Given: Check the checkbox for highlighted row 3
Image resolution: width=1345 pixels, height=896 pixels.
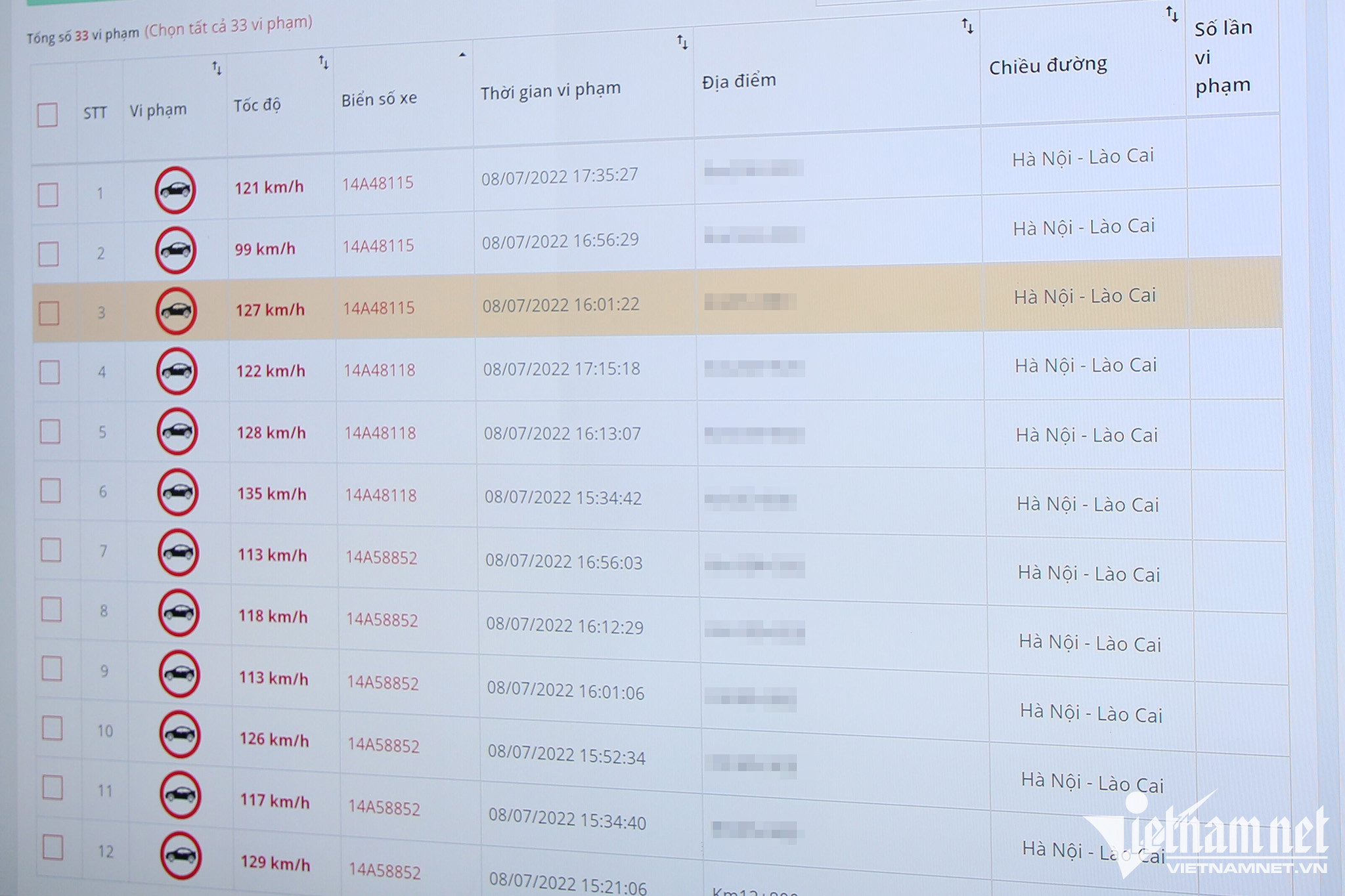Looking at the screenshot, I should point(49,313).
